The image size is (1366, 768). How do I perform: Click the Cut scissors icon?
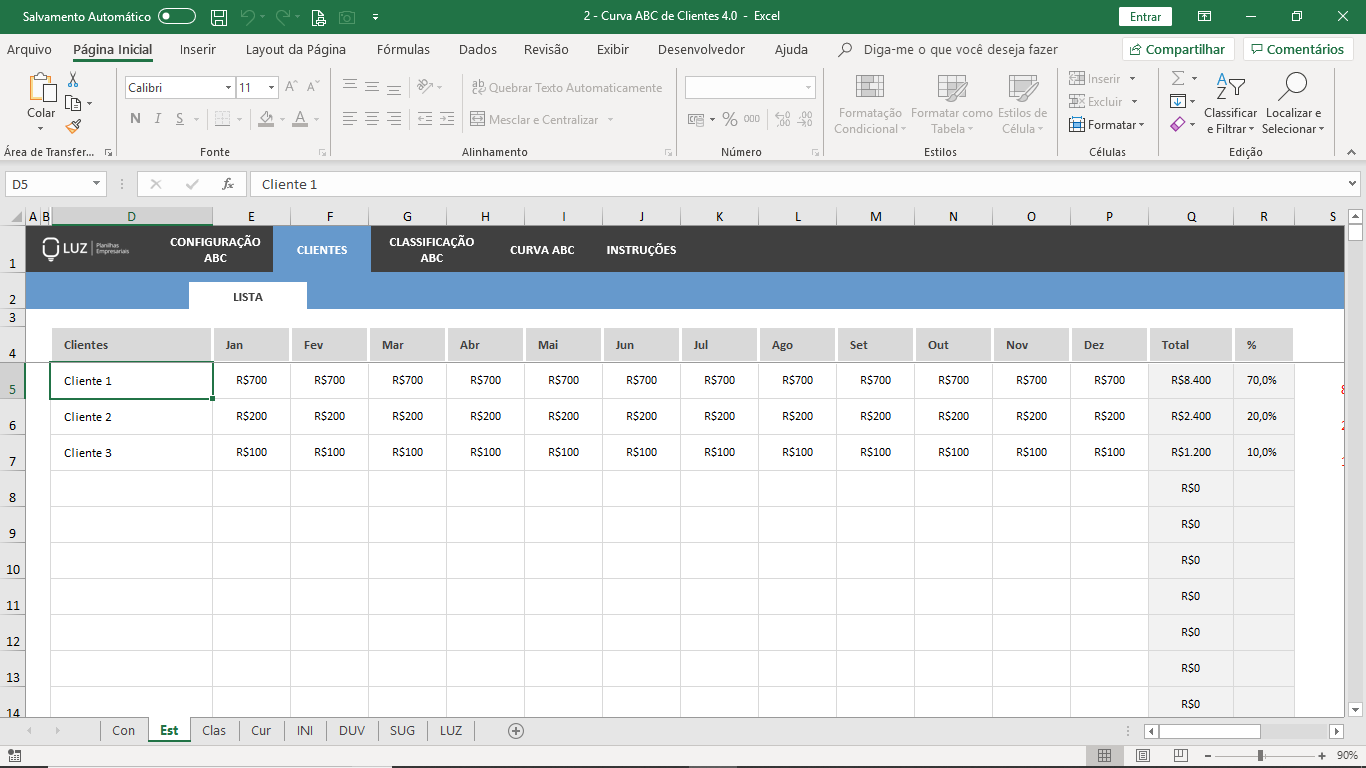73,80
